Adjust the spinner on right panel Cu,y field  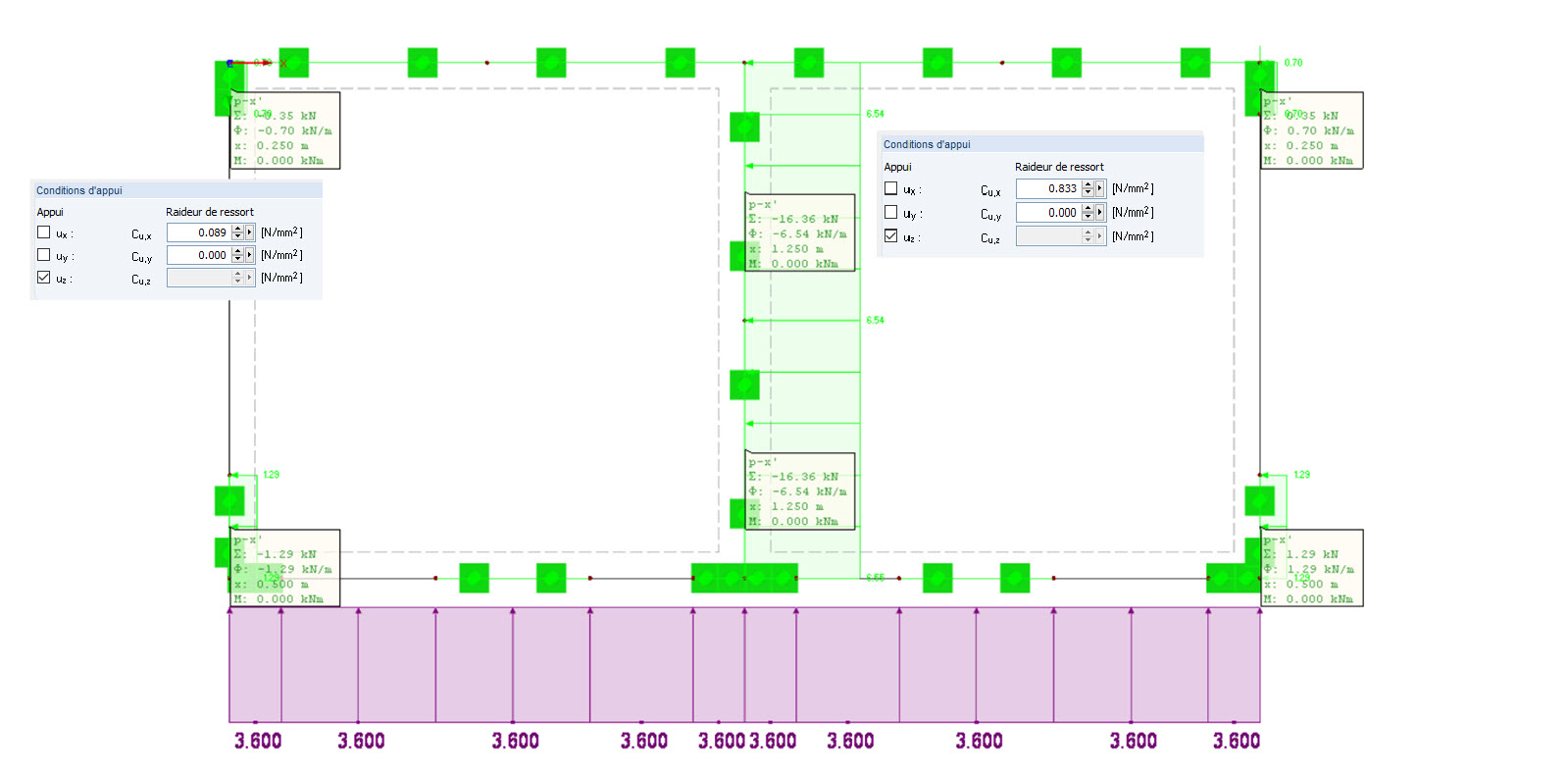click(1087, 212)
